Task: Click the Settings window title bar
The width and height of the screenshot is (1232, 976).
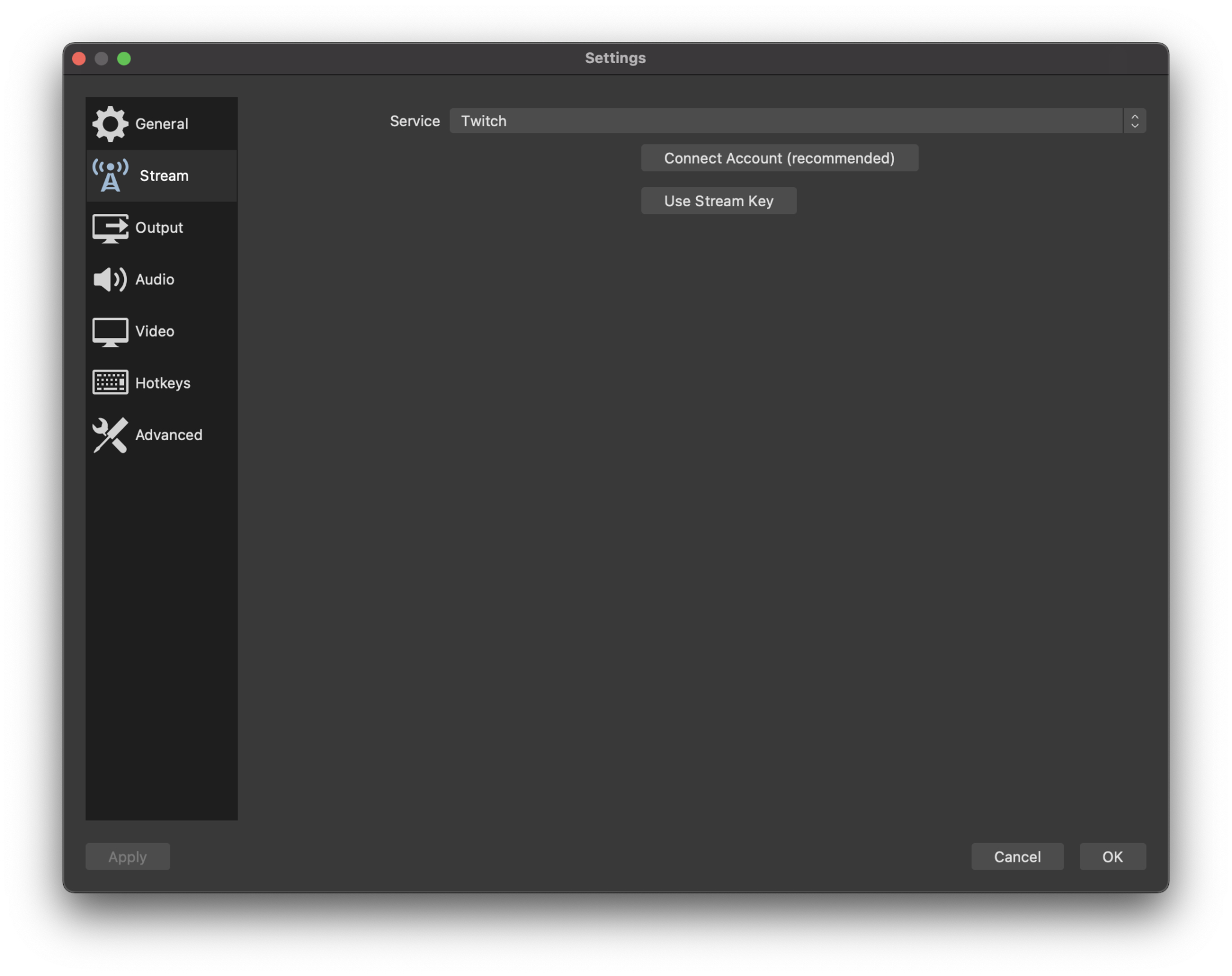Action: pyautogui.click(x=616, y=58)
